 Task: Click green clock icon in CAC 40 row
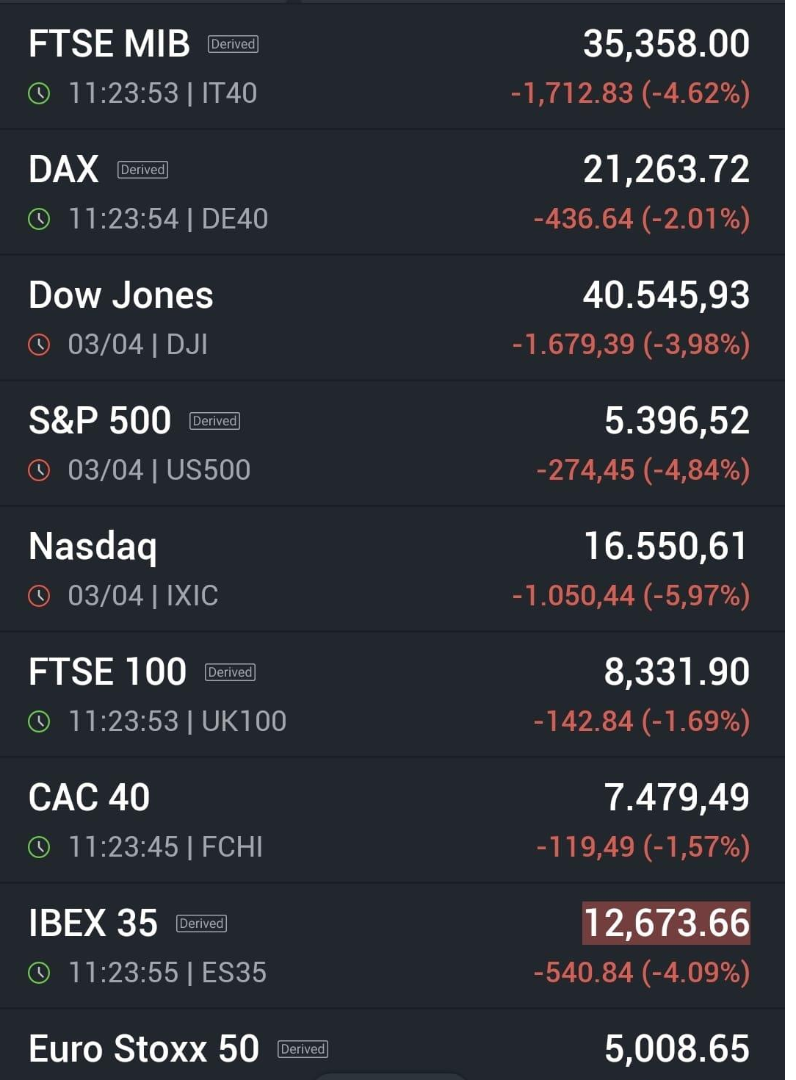tap(39, 847)
